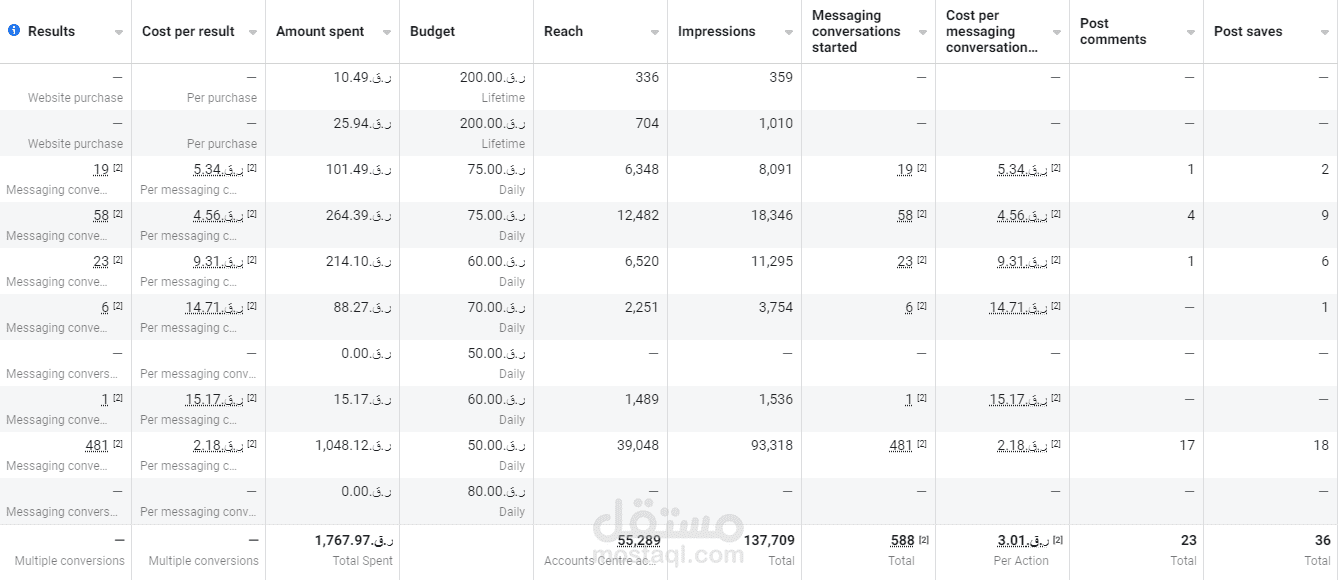Click the info icon beside Results
1338x580 pixels.
click(x=14, y=31)
